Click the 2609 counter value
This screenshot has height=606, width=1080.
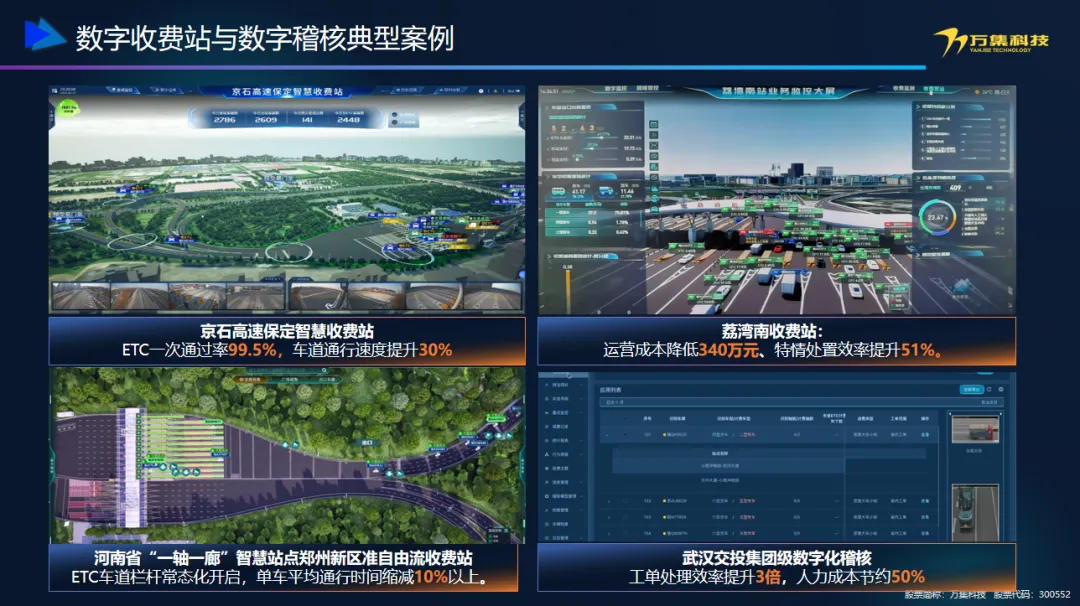[x=266, y=120]
